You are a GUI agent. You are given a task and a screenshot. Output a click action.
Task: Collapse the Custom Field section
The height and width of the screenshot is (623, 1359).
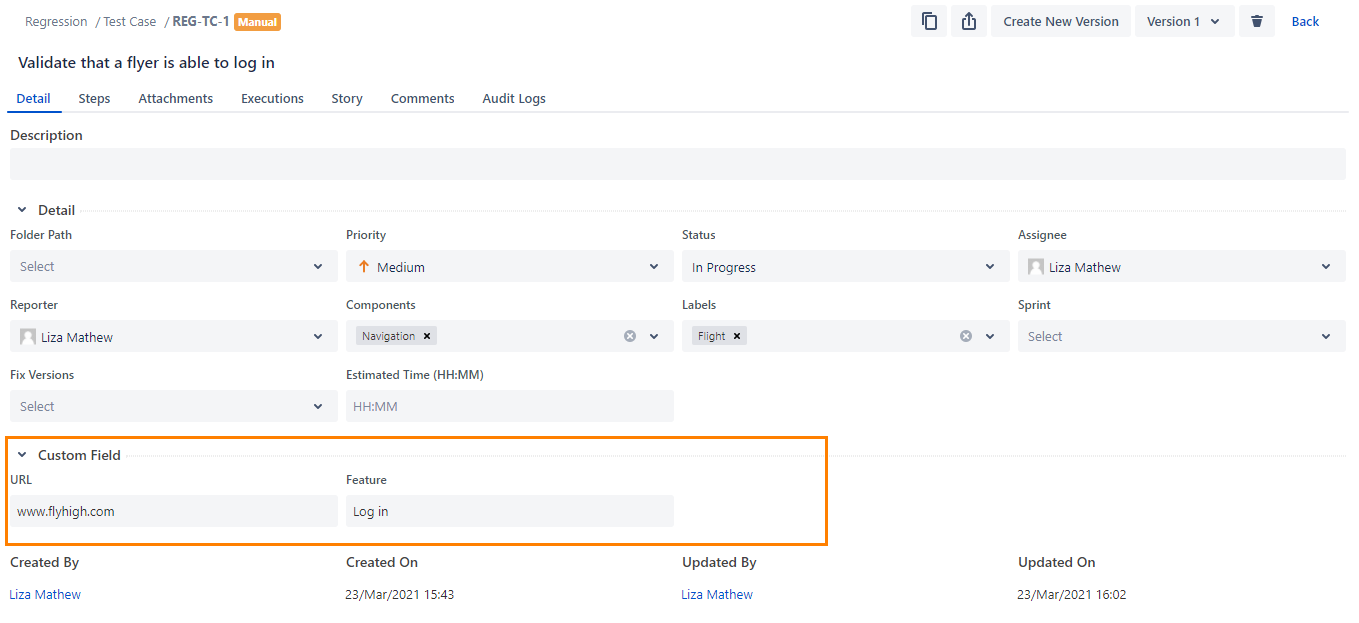[x=22, y=455]
